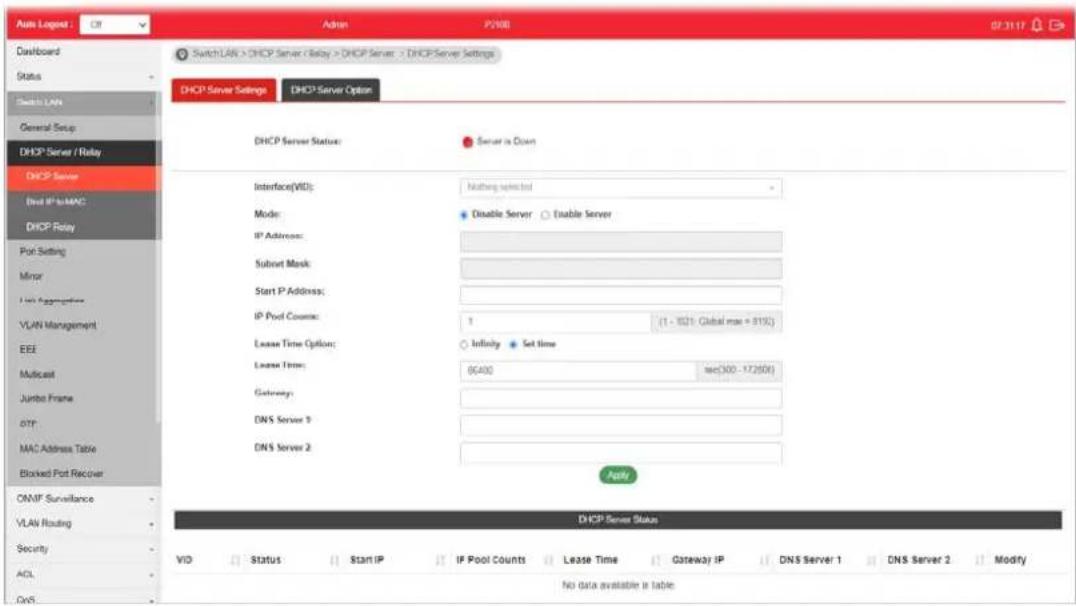This screenshot has height=606, width=1076.
Task: Click the Gateway input field
Action: pos(620,398)
